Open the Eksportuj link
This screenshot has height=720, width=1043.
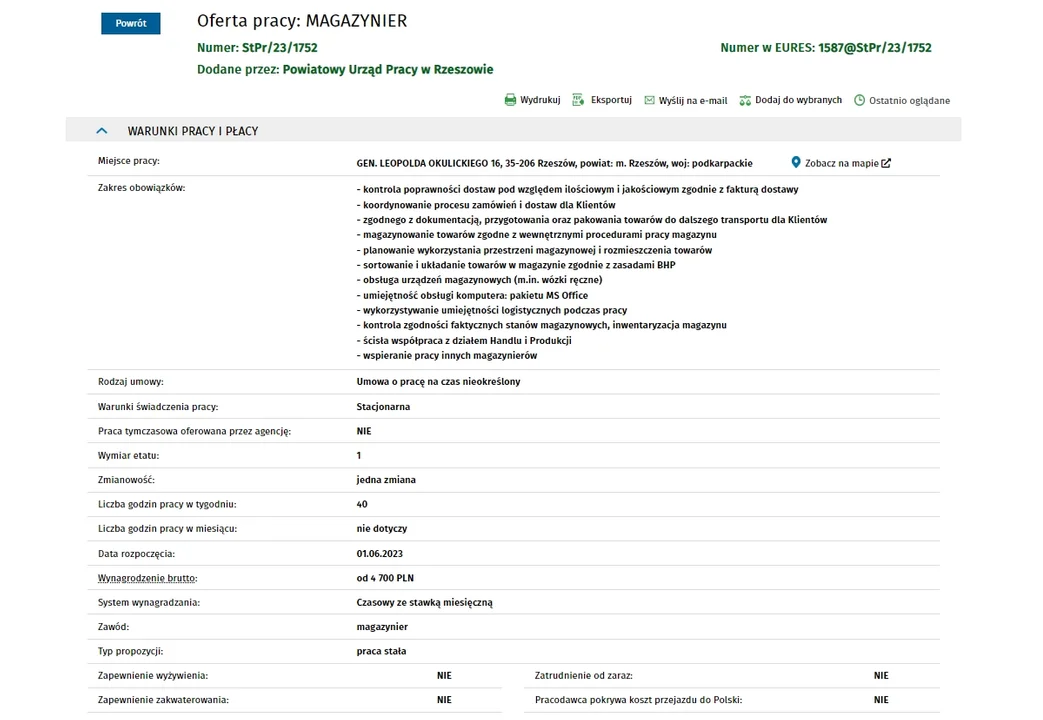[x=611, y=100]
